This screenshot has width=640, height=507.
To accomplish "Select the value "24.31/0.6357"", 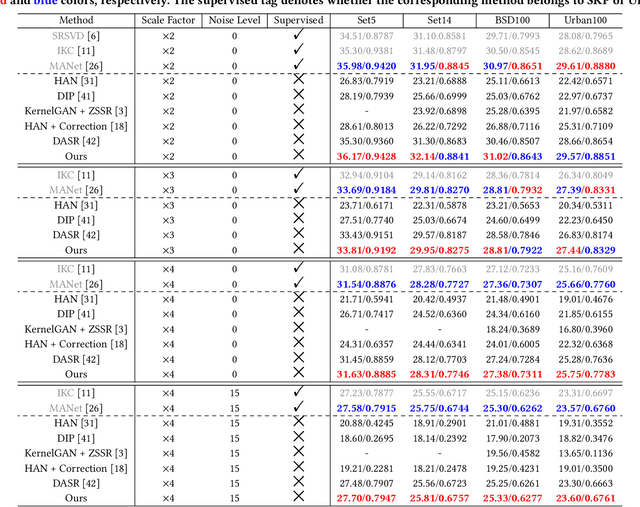I will (x=367, y=345).
